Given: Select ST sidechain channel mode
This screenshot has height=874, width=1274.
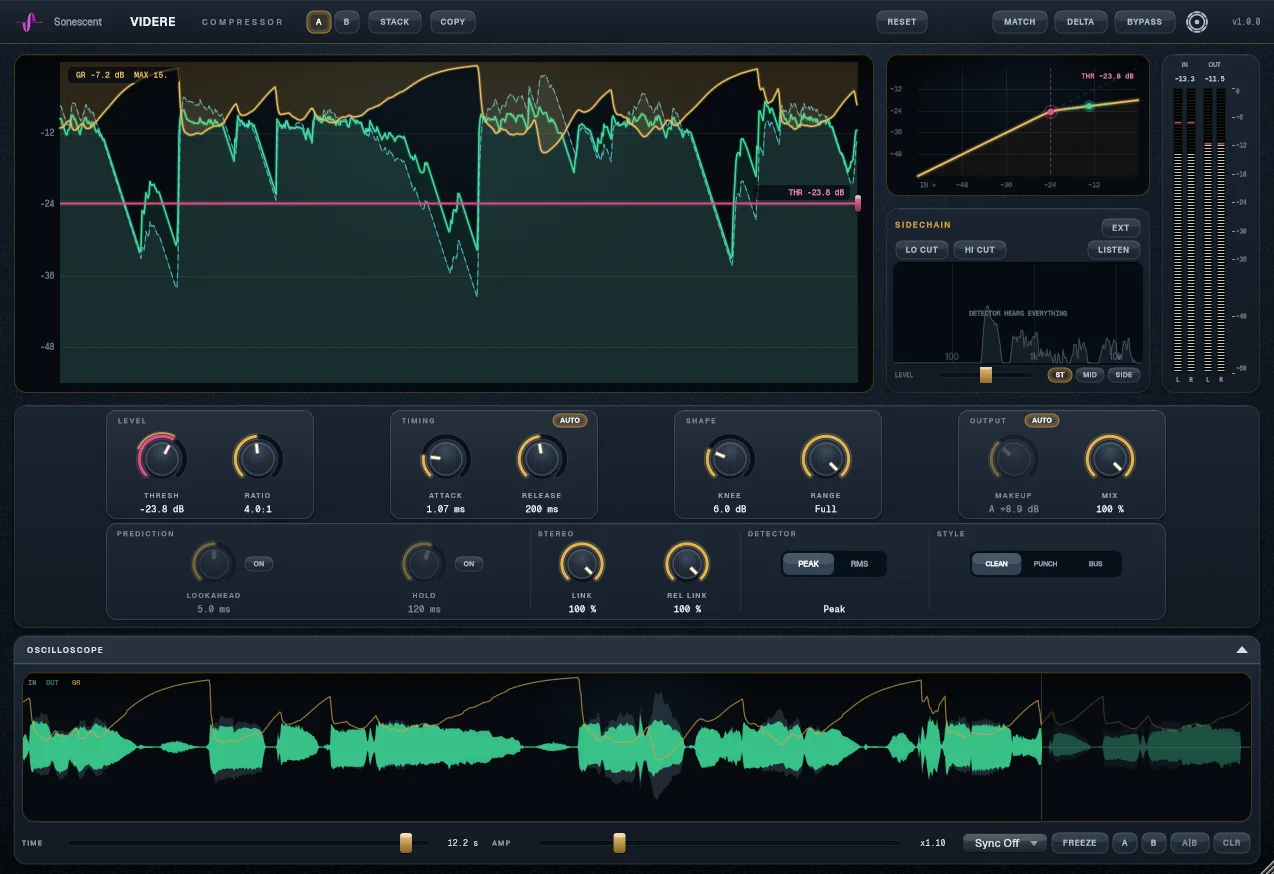Looking at the screenshot, I should tap(1060, 375).
